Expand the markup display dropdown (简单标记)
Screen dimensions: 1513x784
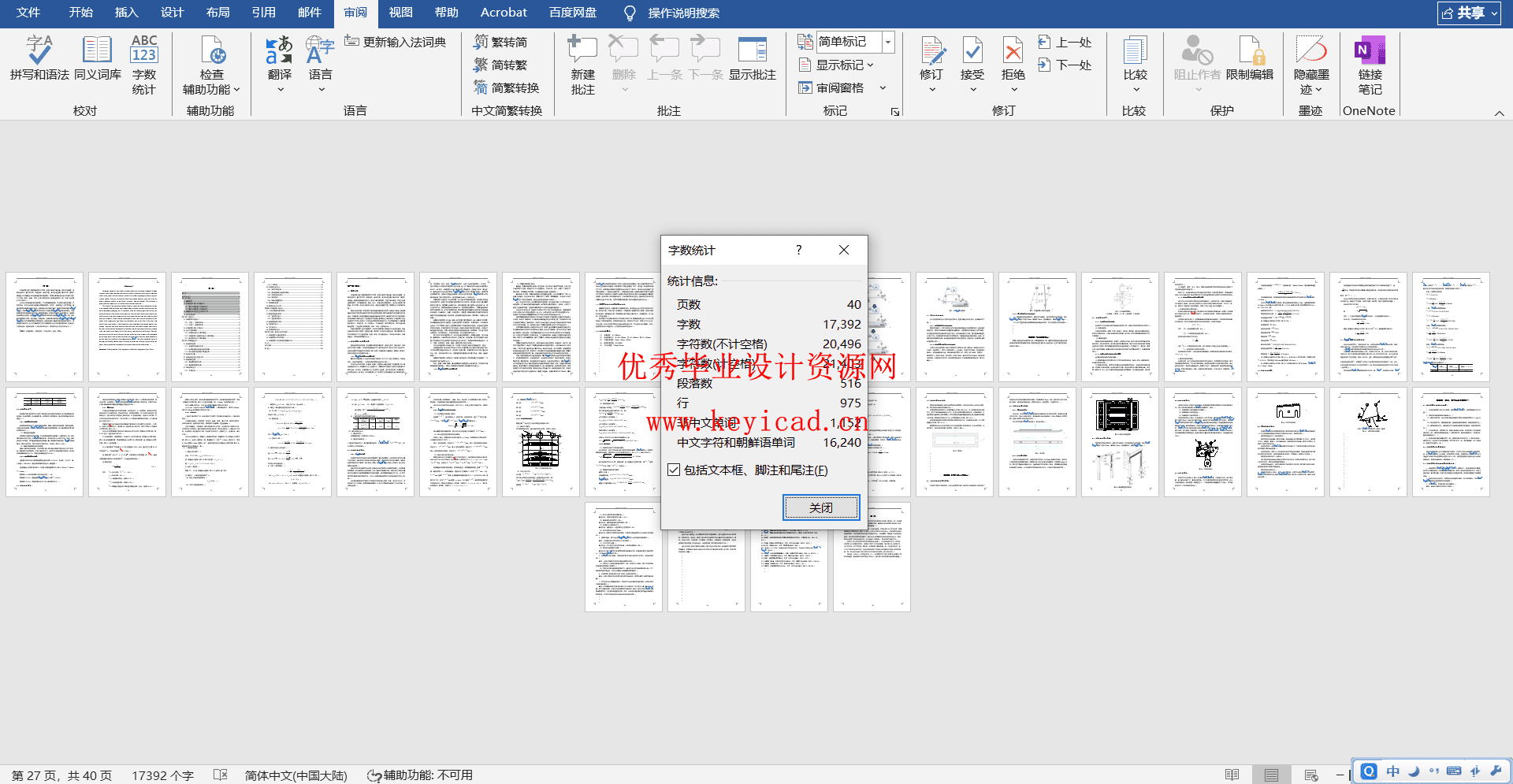point(888,41)
